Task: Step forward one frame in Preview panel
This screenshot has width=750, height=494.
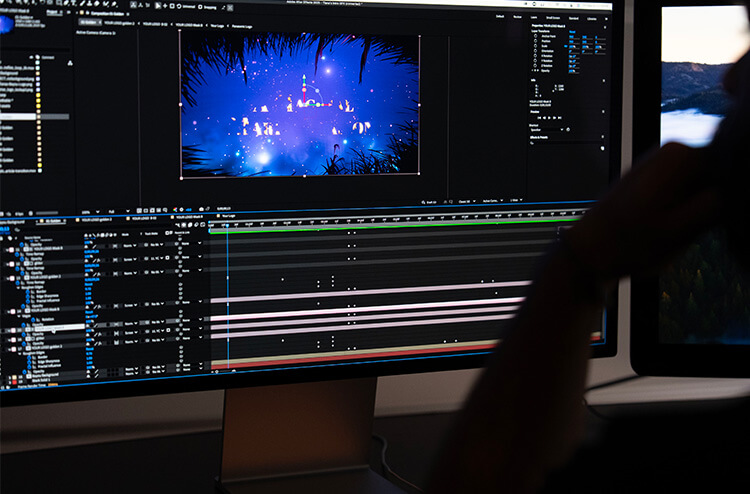Action: pos(554,118)
